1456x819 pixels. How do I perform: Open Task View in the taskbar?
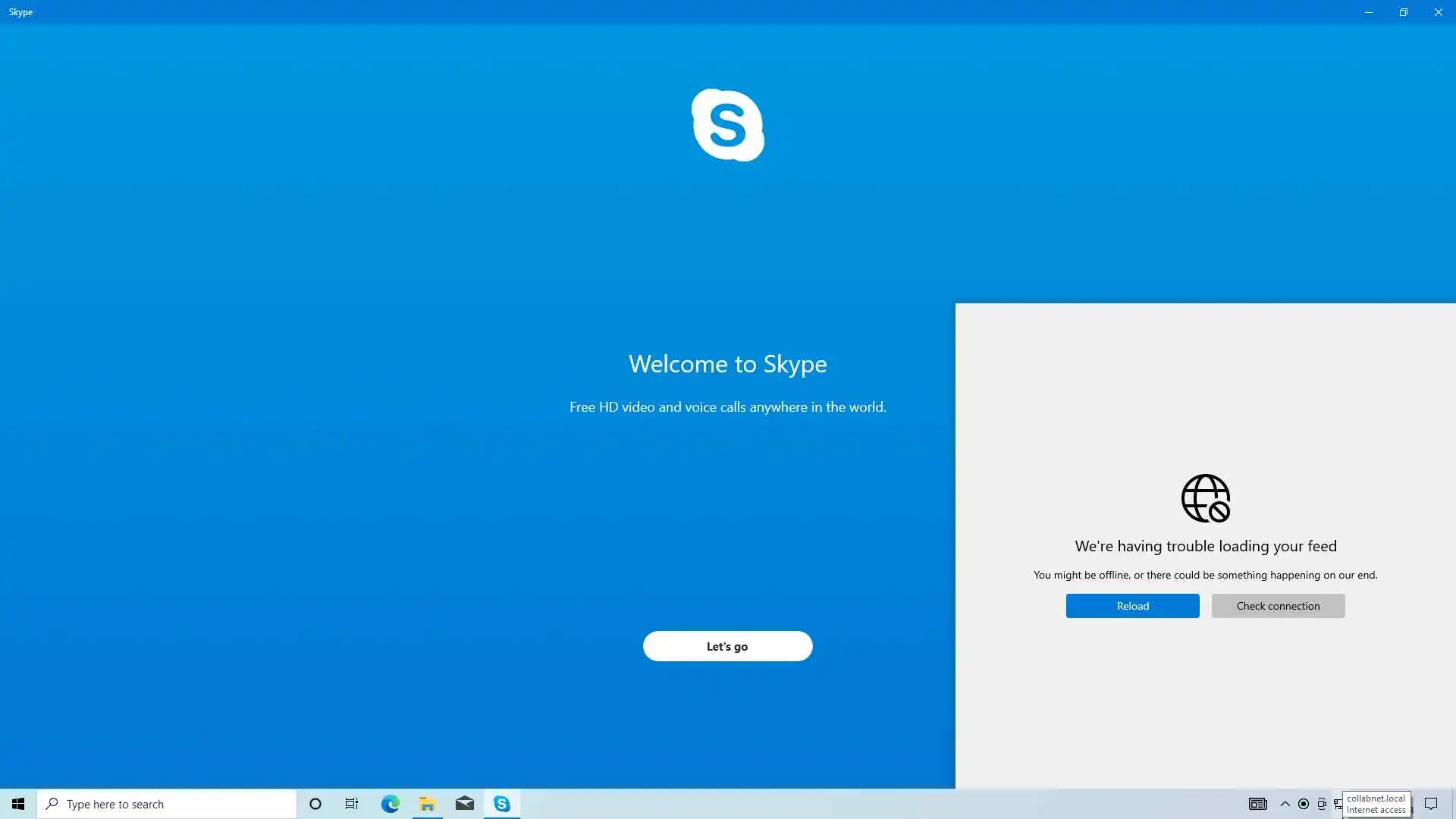(x=352, y=804)
